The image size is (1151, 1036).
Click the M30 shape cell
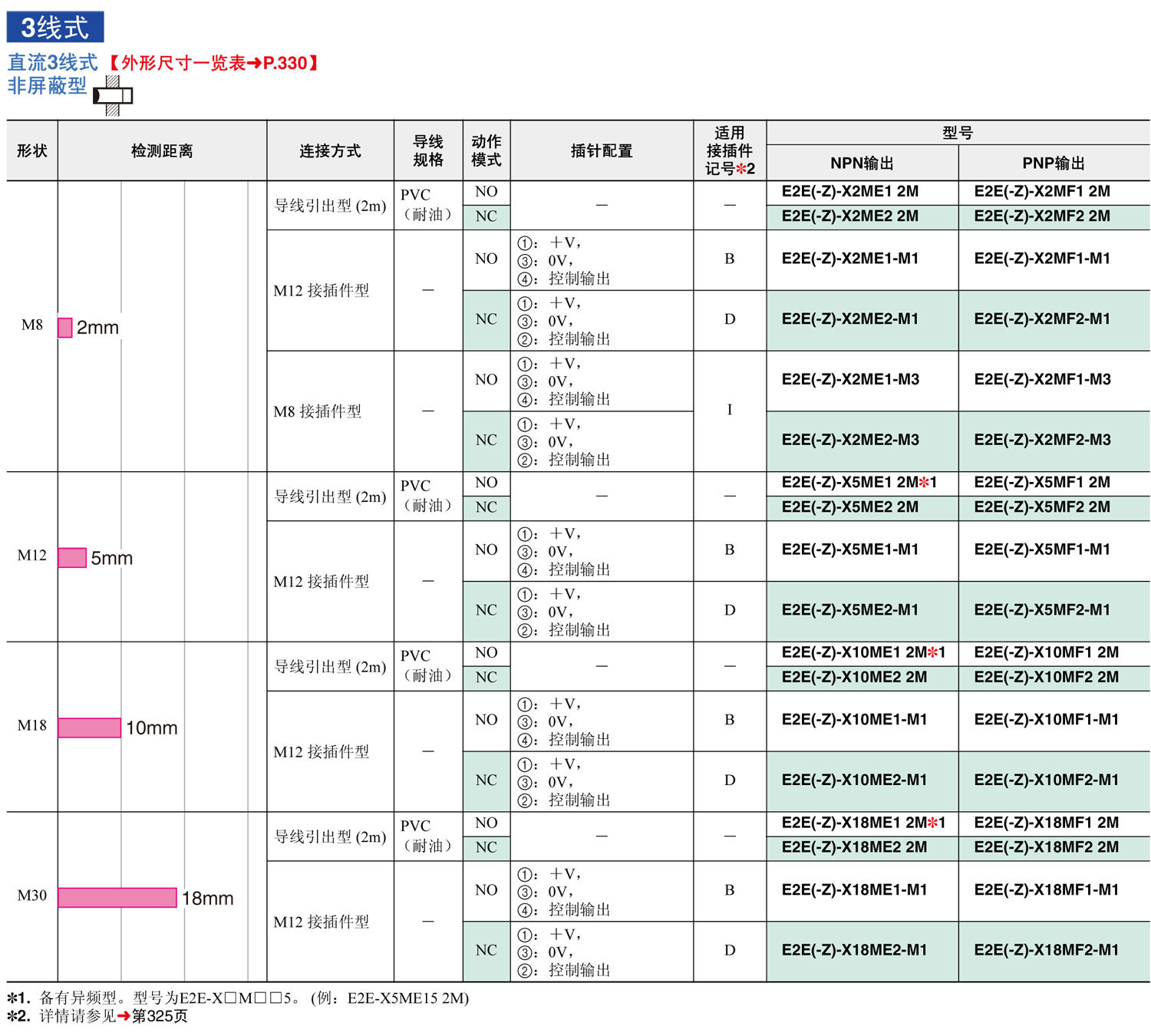32,896
